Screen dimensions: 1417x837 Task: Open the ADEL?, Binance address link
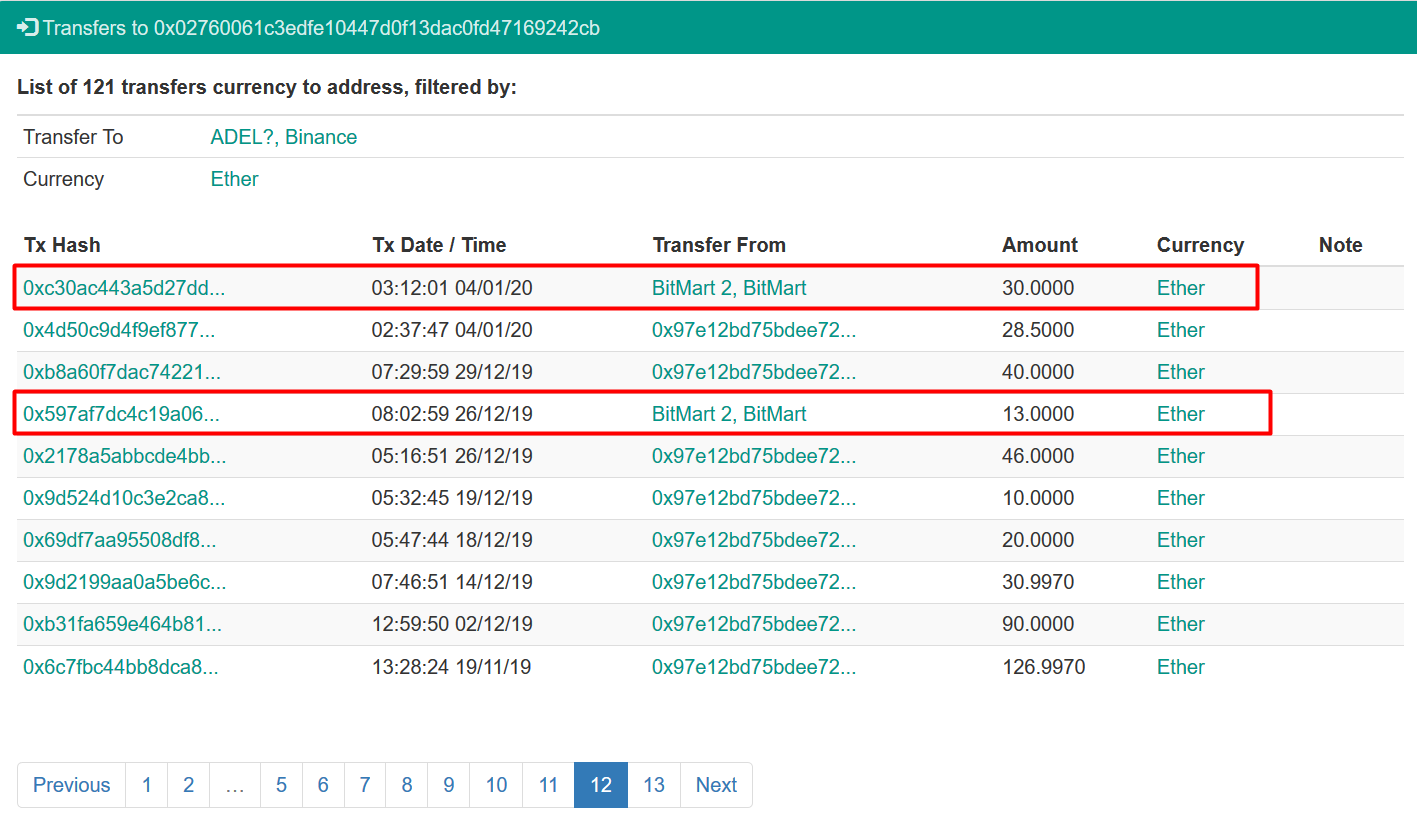284,137
